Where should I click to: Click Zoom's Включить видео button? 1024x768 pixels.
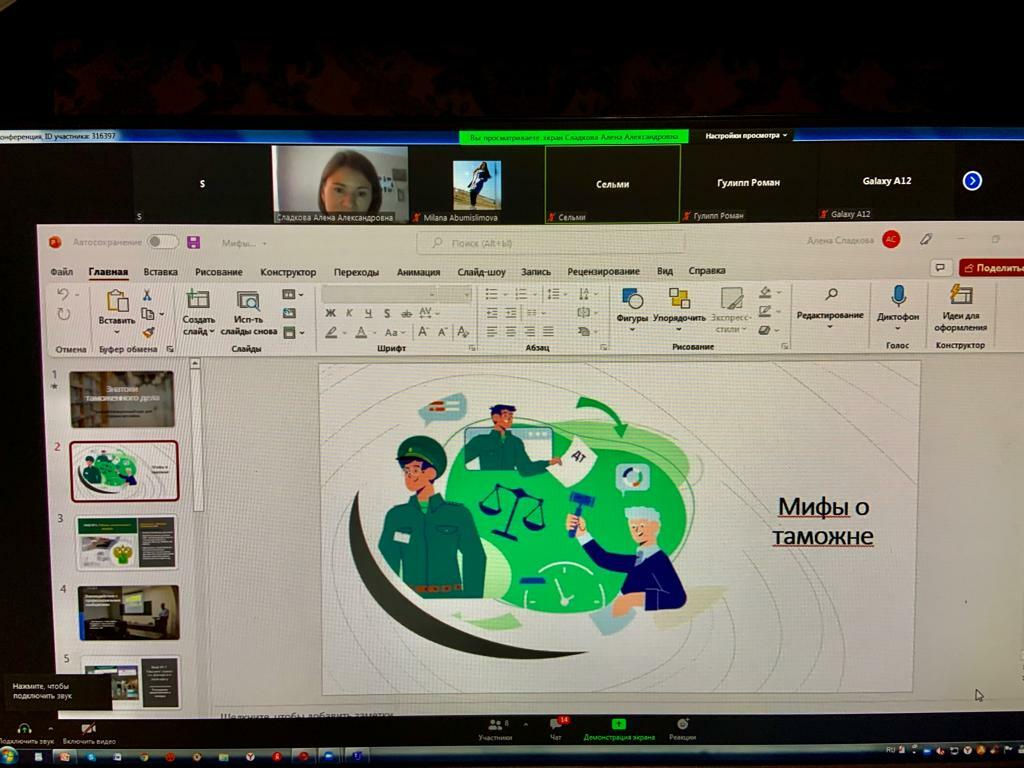[x=89, y=733]
